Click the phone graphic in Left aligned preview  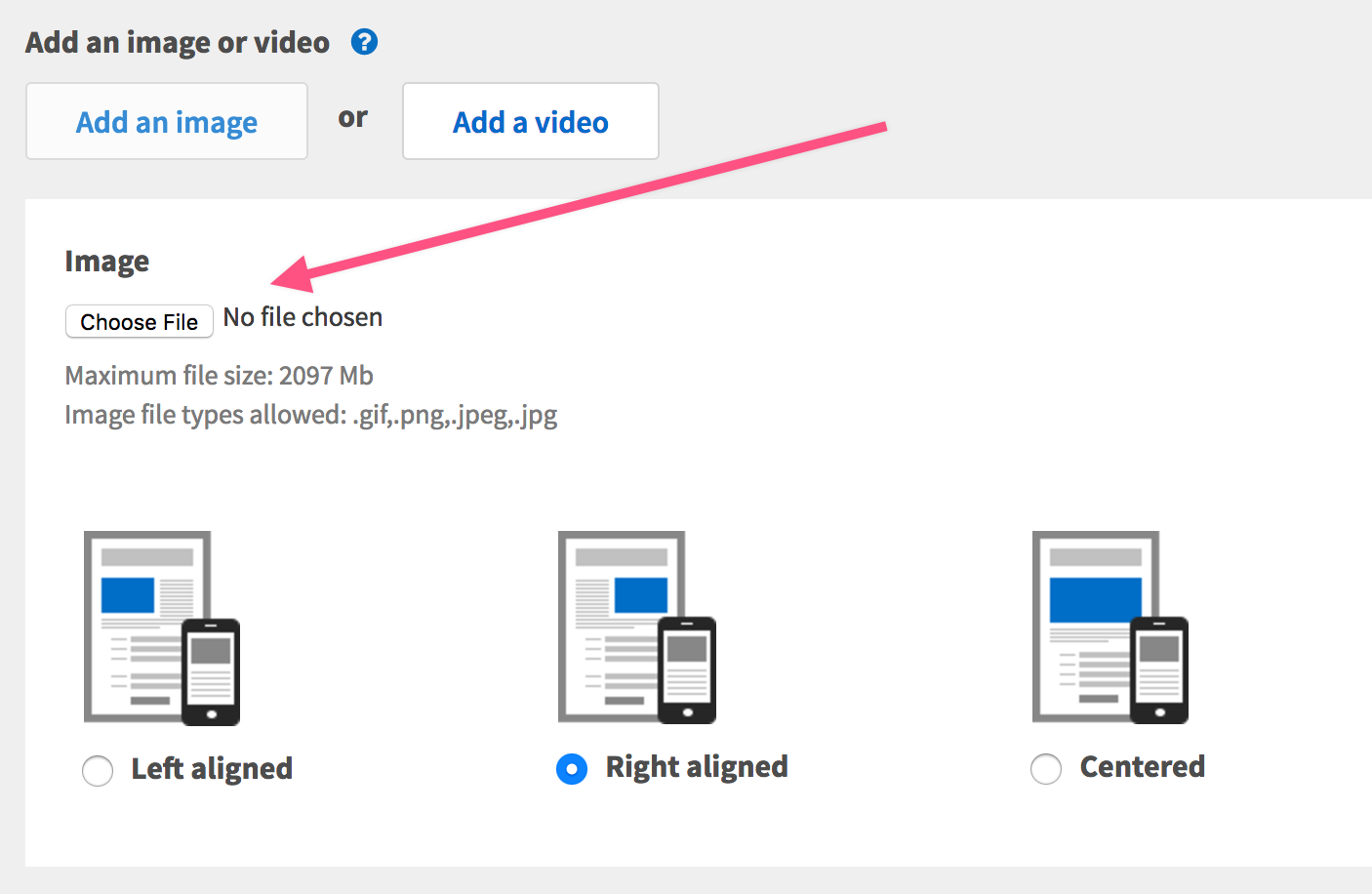[x=211, y=671]
